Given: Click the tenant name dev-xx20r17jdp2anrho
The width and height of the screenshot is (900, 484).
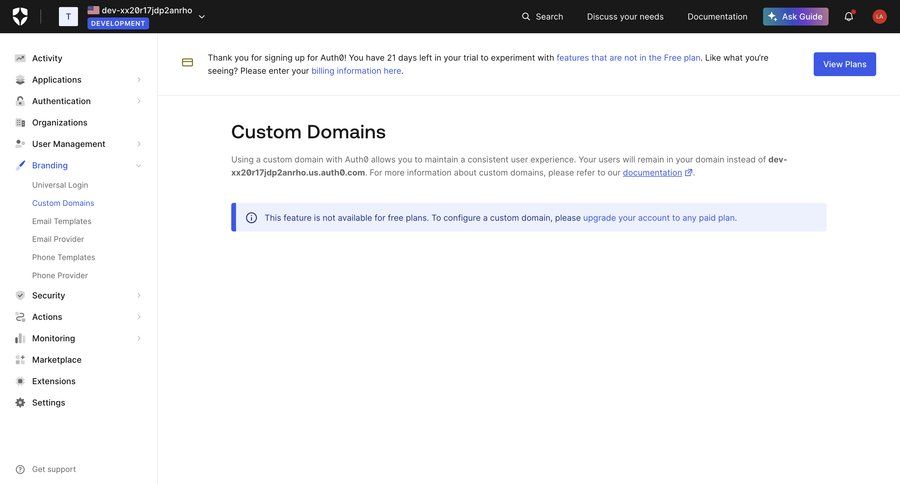Looking at the screenshot, I should (x=147, y=10).
